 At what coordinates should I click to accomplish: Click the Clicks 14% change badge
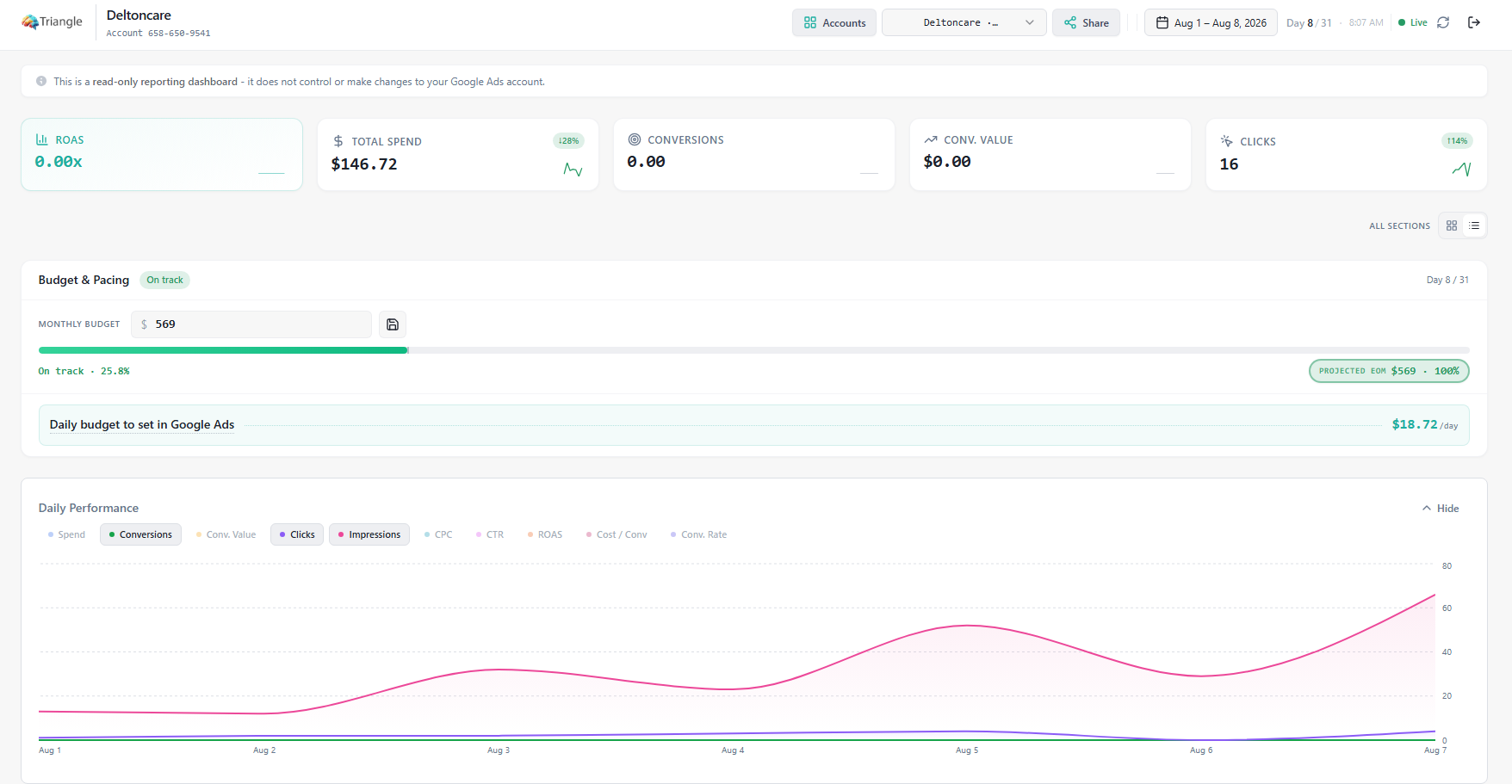(1457, 140)
